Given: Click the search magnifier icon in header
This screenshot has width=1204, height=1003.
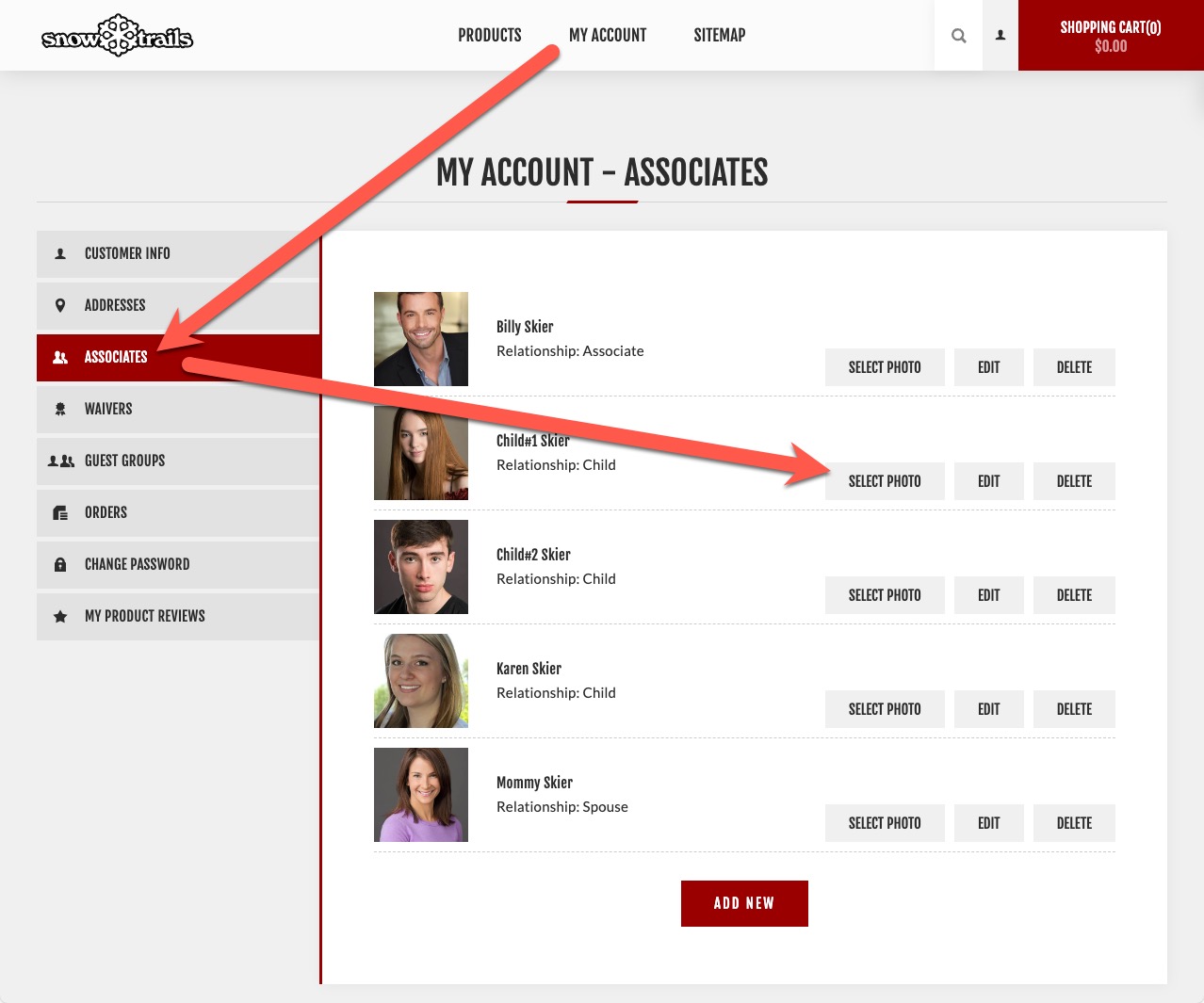Looking at the screenshot, I should (958, 36).
